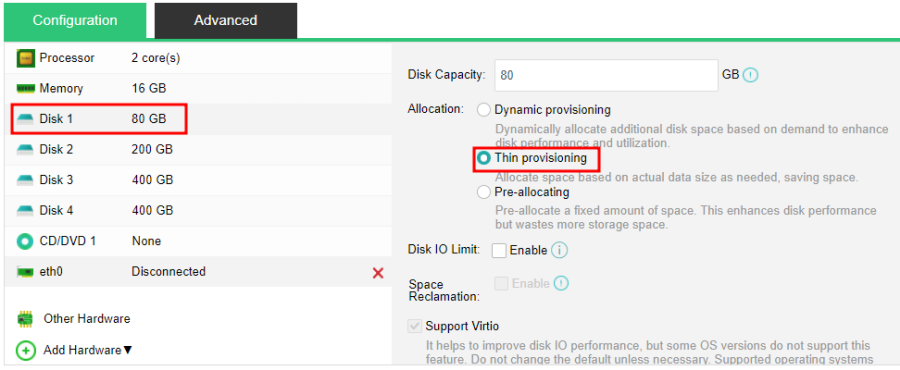Toggle the Support Virtio checkbox

pyautogui.click(x=414, y=326)
